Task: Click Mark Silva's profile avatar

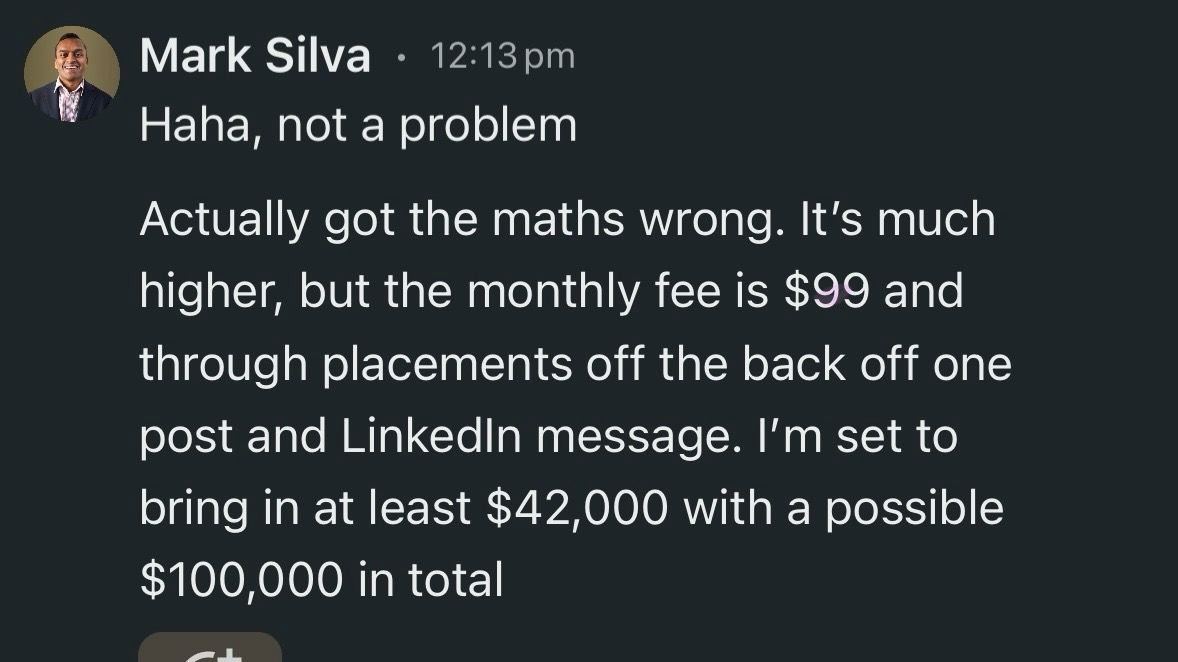Action: (72, 74)
